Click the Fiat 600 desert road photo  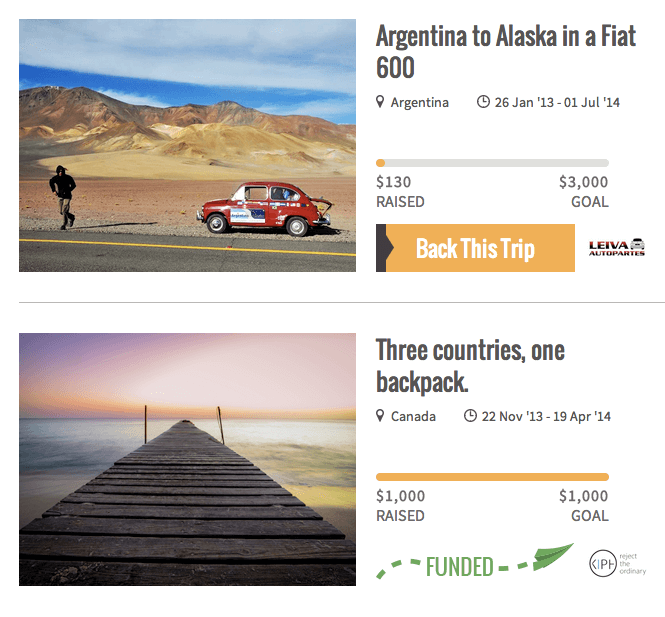click(187, 145)
